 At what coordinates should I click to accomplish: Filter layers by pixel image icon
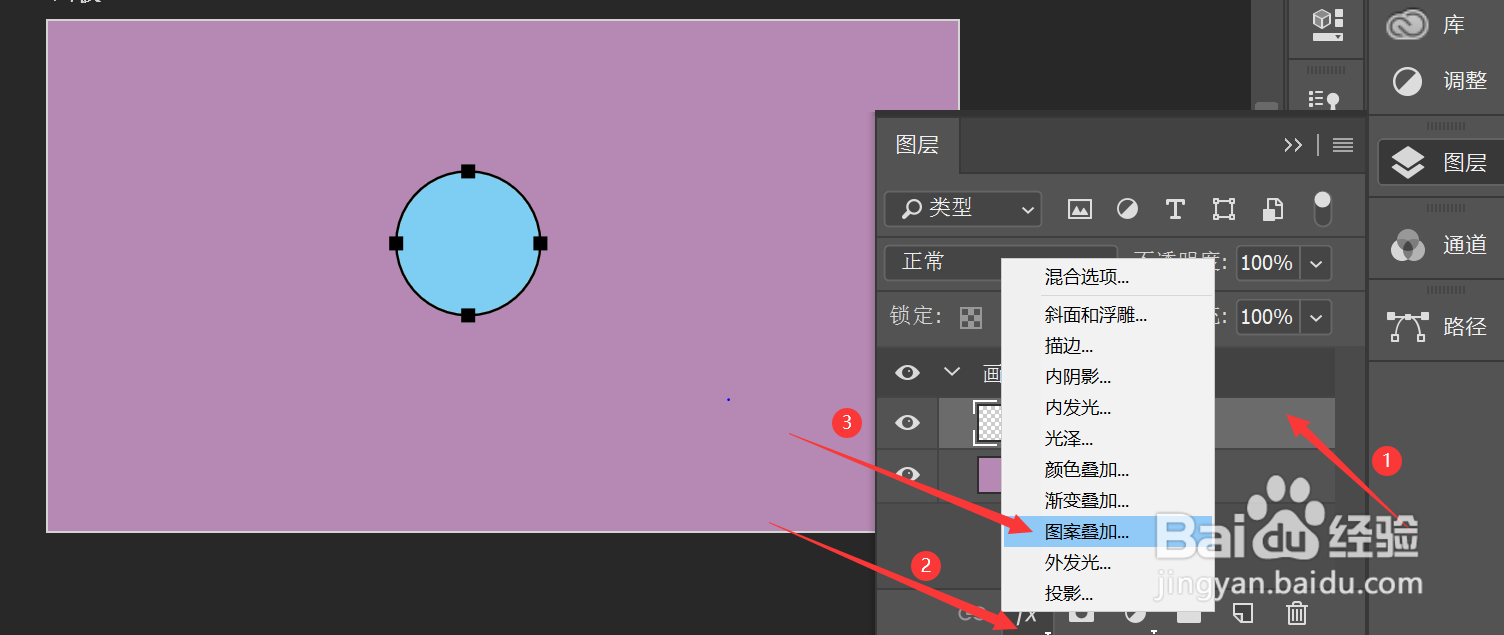(x=1079, y=209)
